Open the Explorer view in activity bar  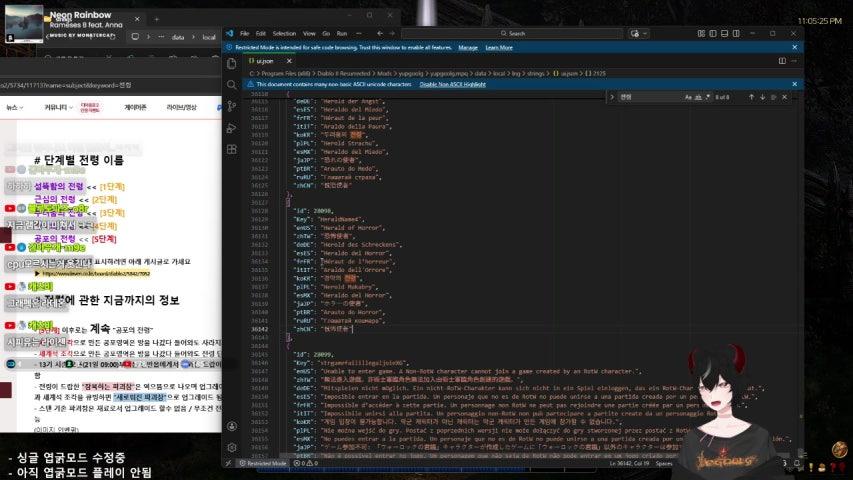pos(232,63)
